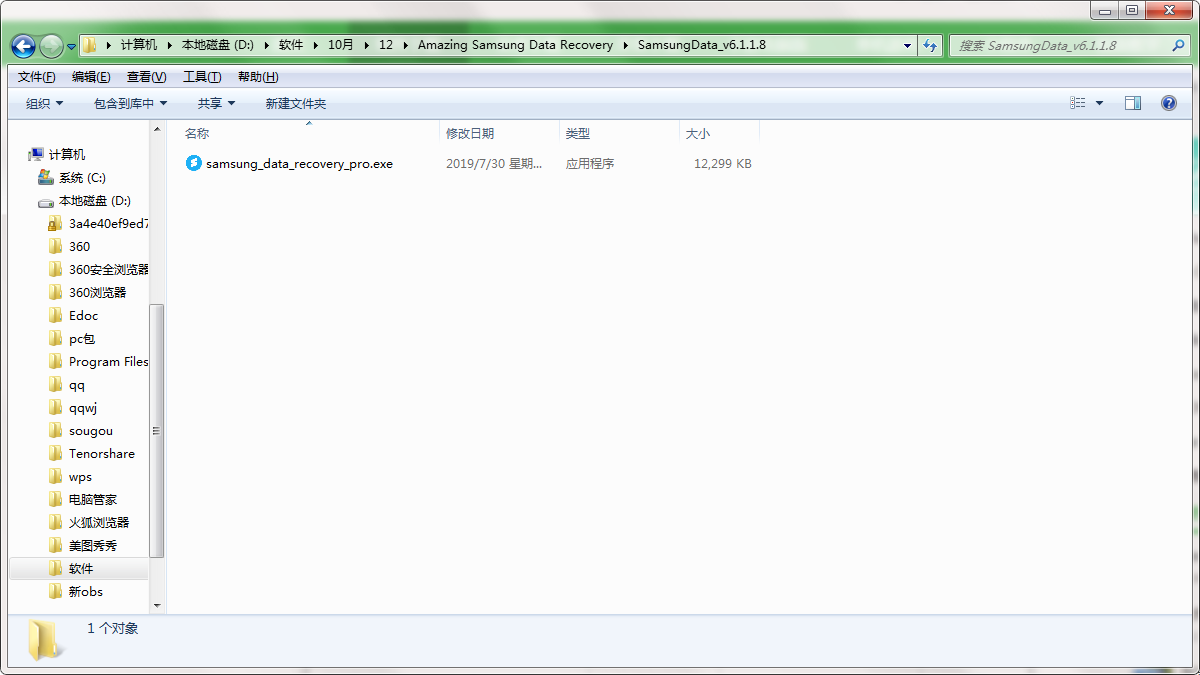This screenshot has width=1200, height=675.
Task: Expand arrow after 软件 breadcrumb
Action: click(315, 45)
